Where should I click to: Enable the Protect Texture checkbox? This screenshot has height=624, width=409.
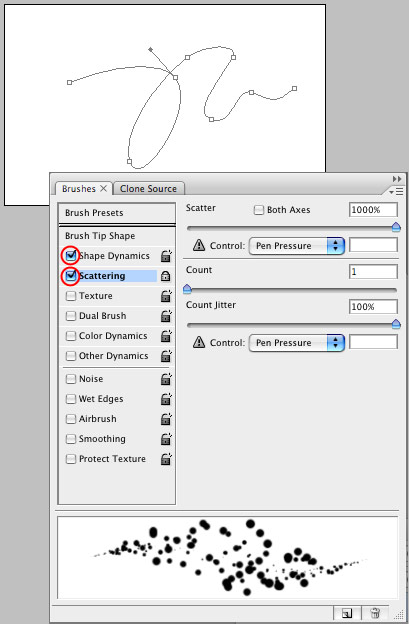[71, 459]
